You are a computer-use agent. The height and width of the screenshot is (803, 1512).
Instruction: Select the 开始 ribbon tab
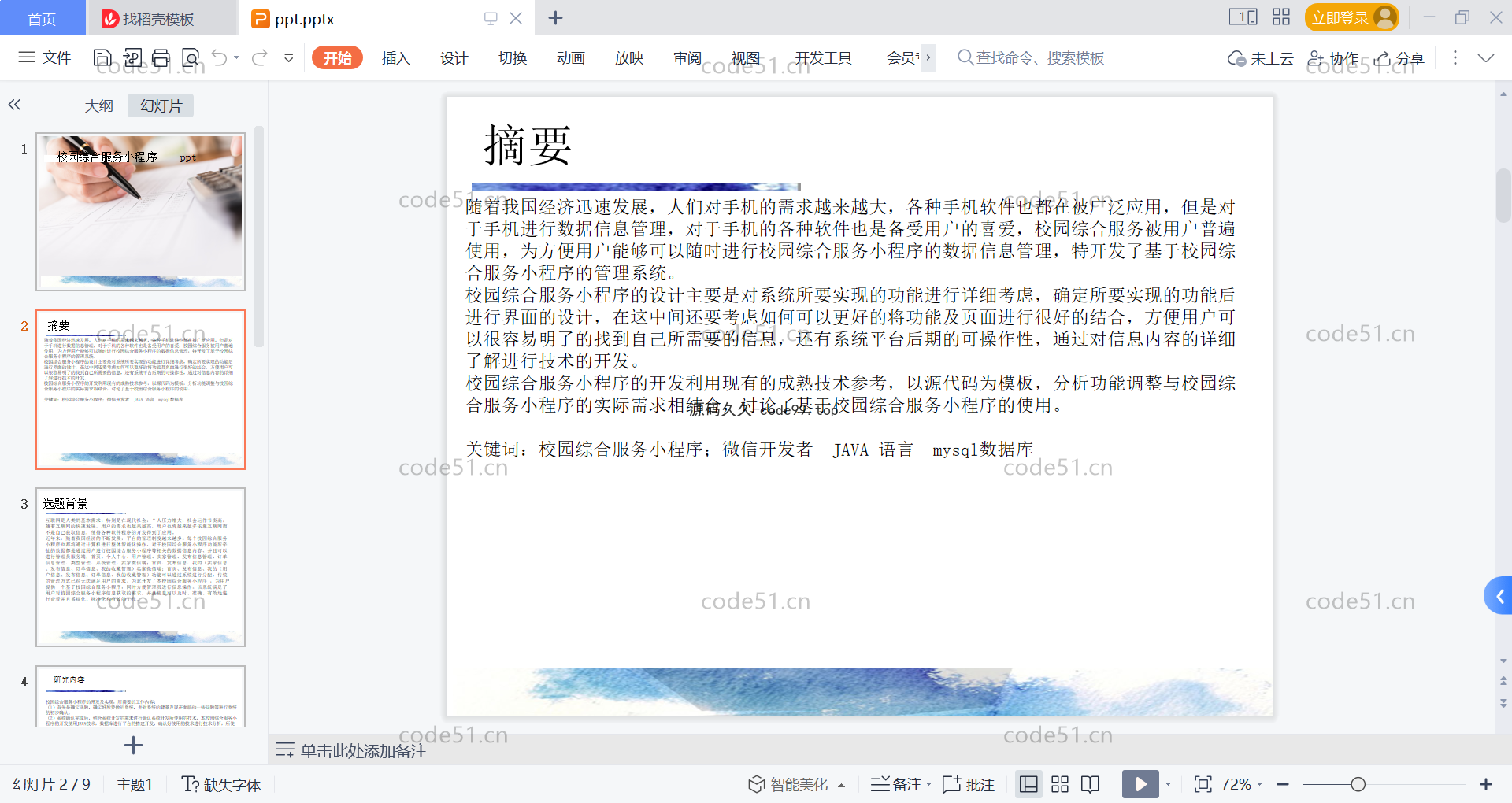coord(337,57)
